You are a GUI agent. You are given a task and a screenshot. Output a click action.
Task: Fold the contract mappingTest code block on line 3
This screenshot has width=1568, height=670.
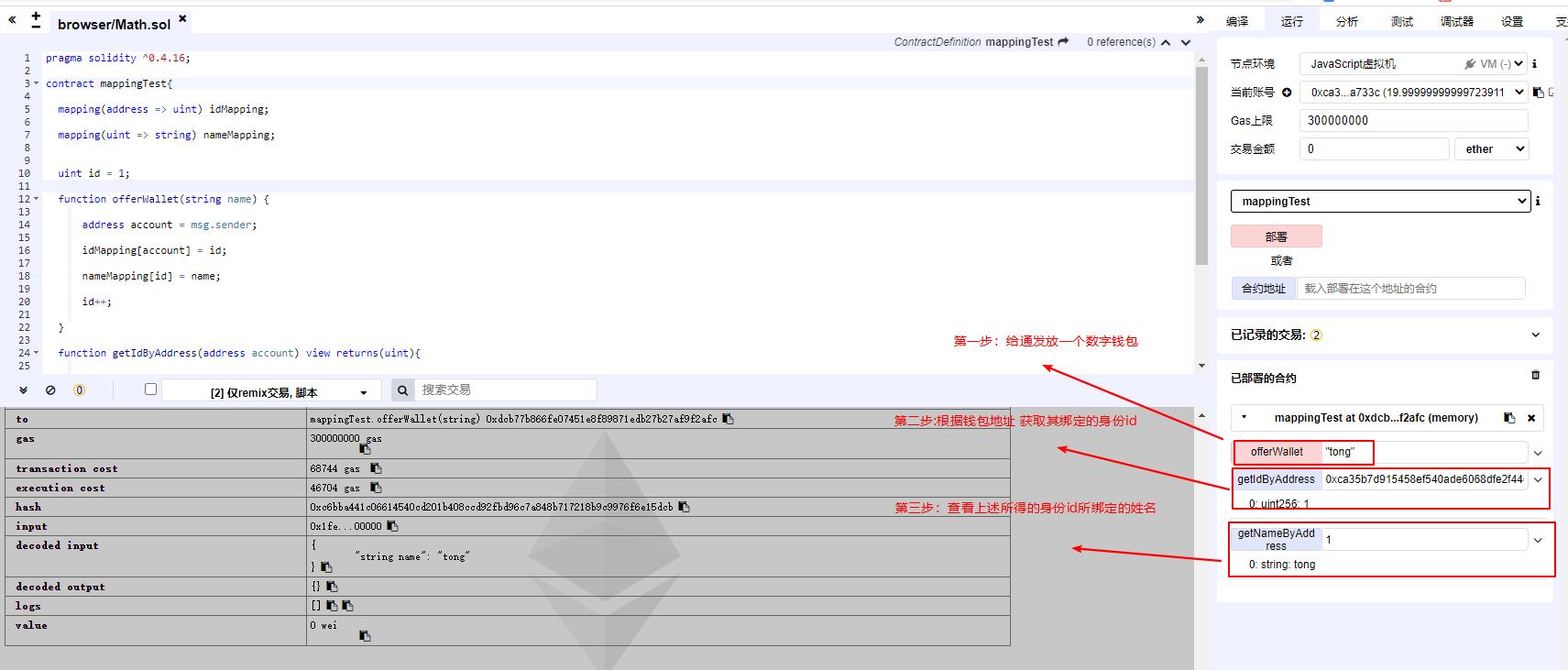point(37,83)
